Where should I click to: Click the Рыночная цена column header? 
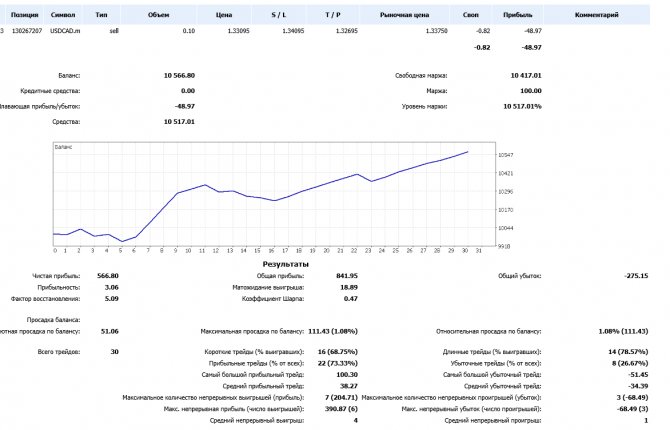pos(404,15)
